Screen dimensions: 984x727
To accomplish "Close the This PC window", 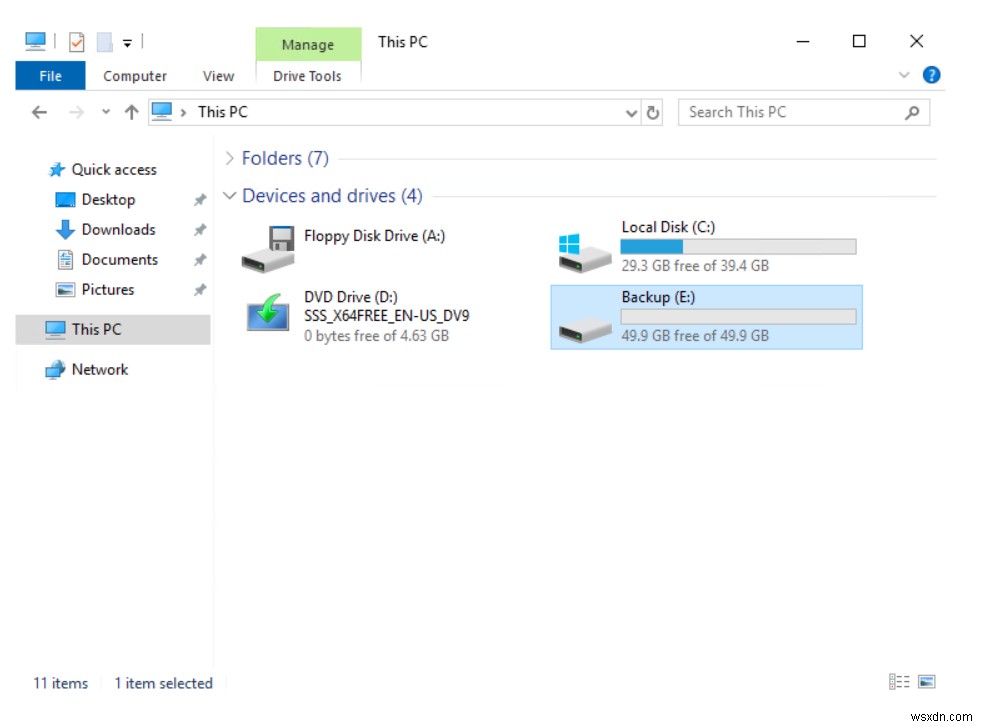I will (916, 41).
